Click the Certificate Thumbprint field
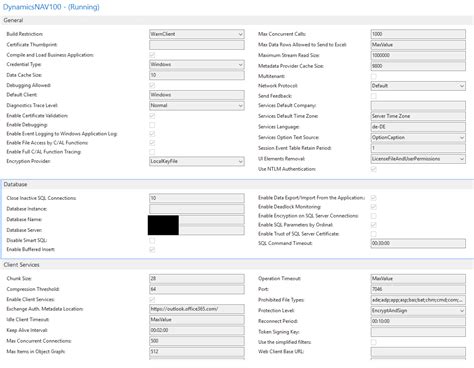The image size is (474, 368). tap(197, 45)
